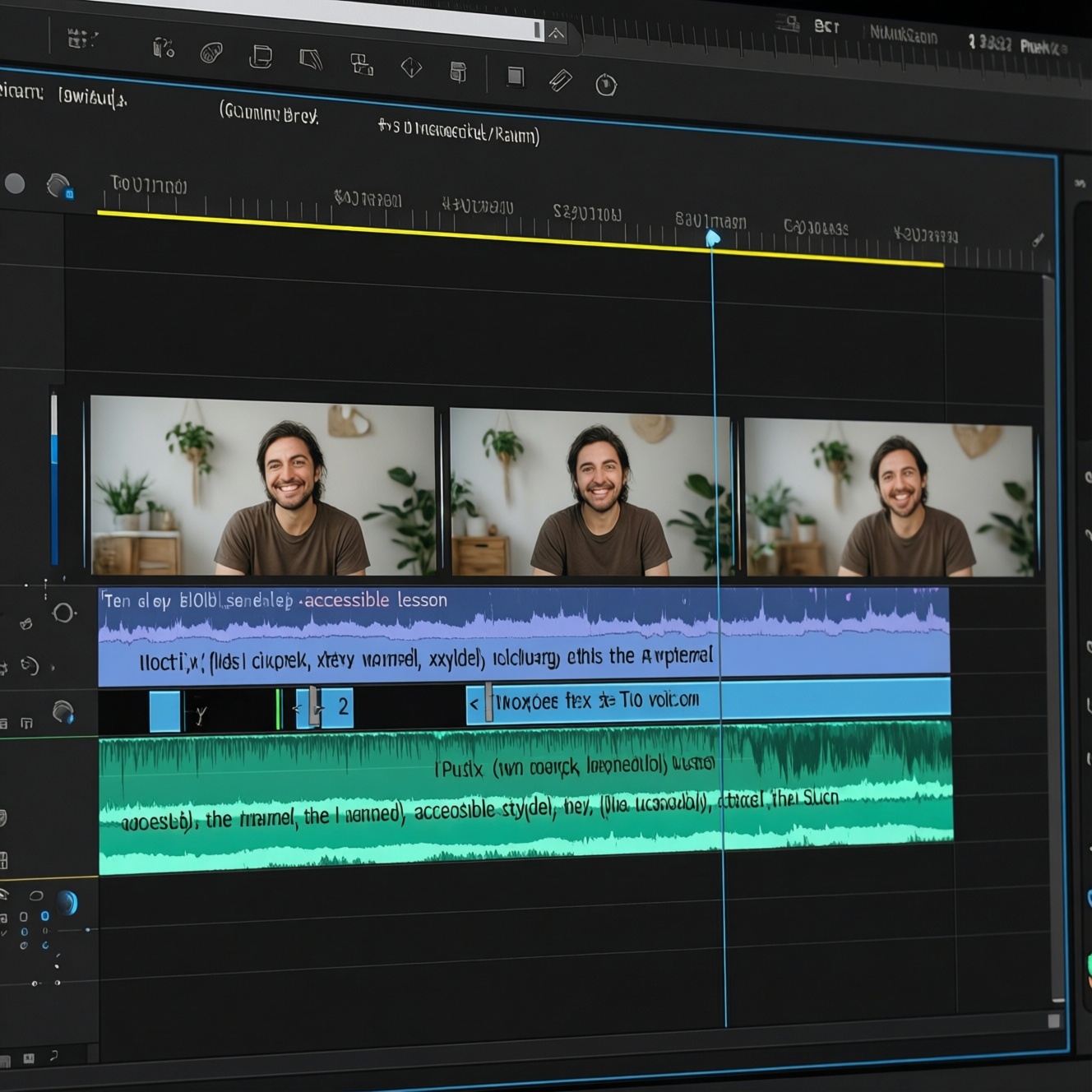Image resolution: width=1092 pixels, height=1092 pixels.
Task: Select the tab label ending in '/Raınm)'
Action: click(459, 131)
